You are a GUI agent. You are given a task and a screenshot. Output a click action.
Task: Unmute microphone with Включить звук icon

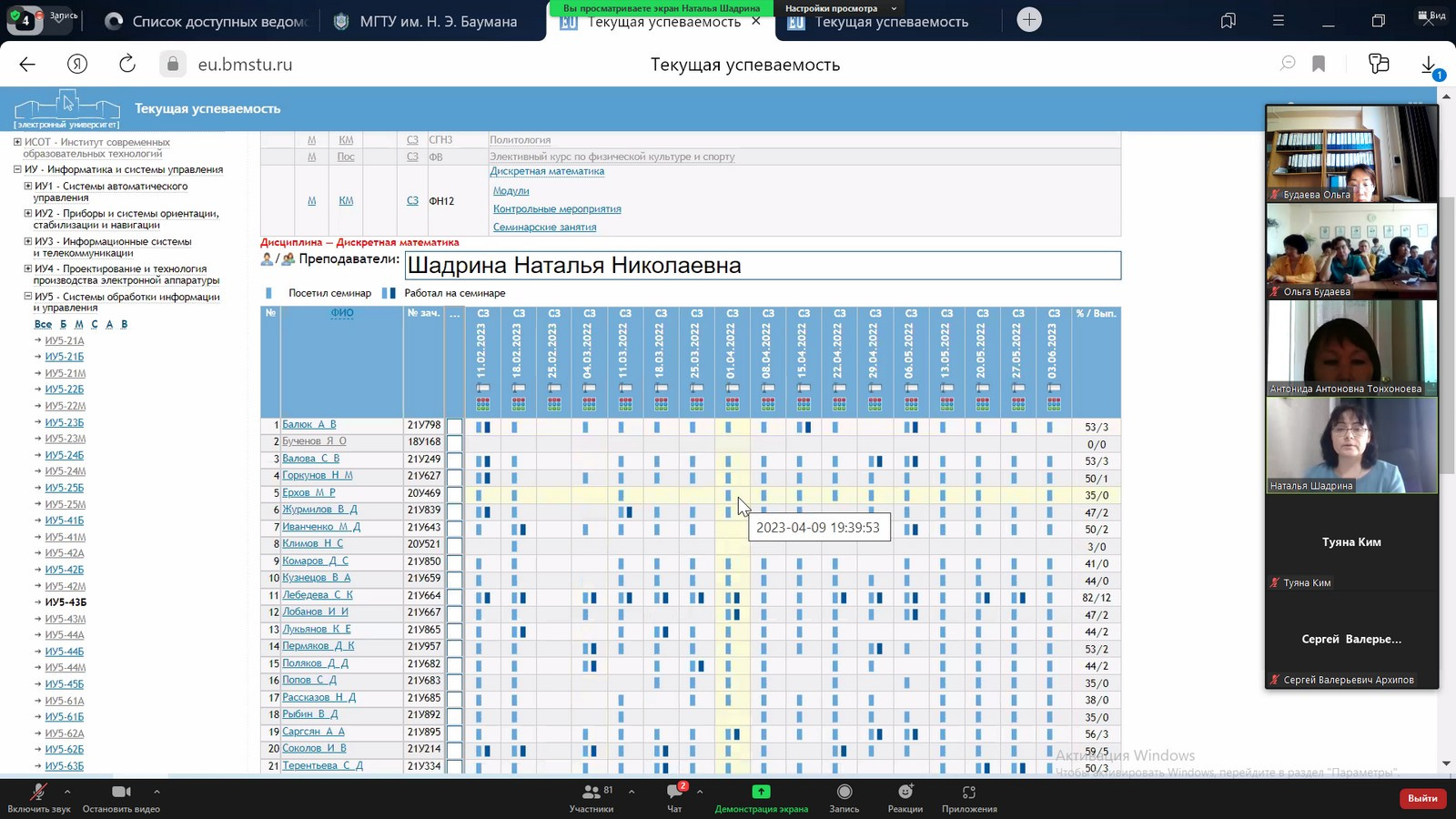pos(38,793)
